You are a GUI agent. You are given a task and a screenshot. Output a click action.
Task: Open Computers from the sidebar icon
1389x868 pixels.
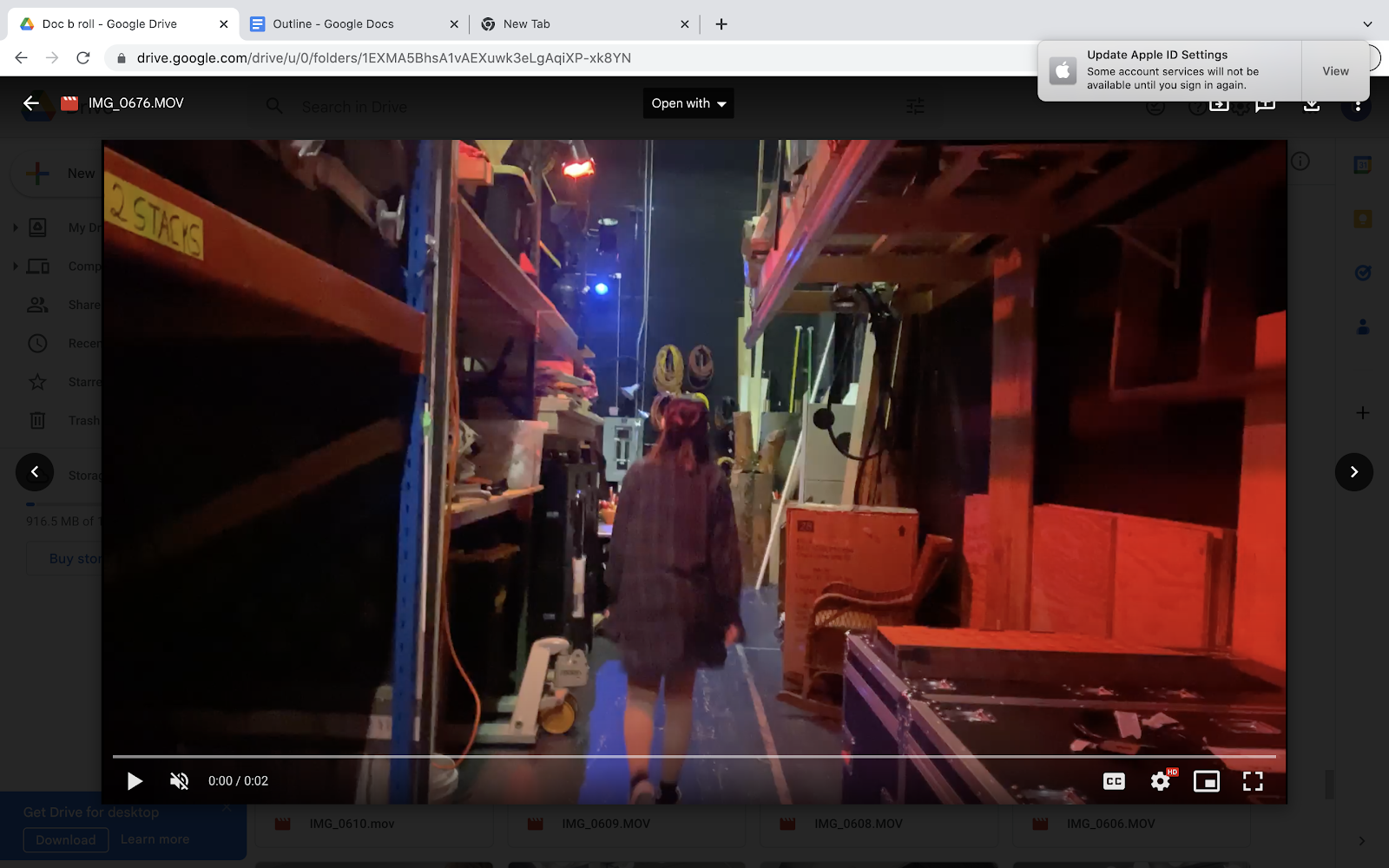pos(37,266)
